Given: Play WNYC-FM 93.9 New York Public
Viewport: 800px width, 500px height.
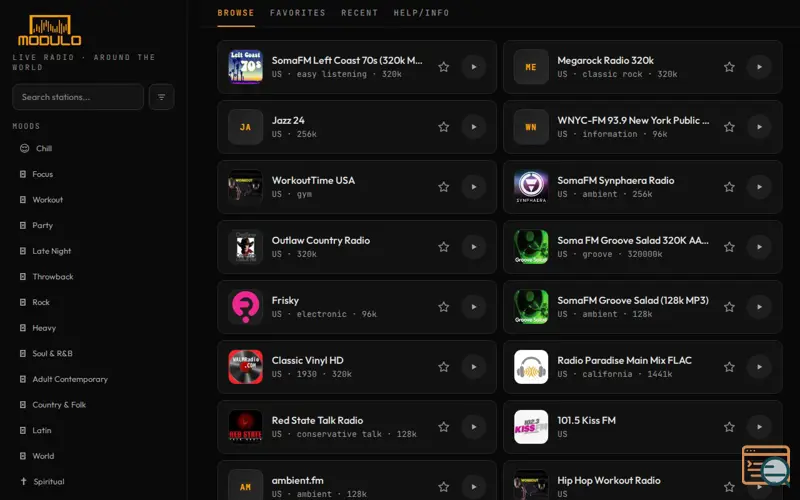Looking at the screenshot, I should 760,127.
